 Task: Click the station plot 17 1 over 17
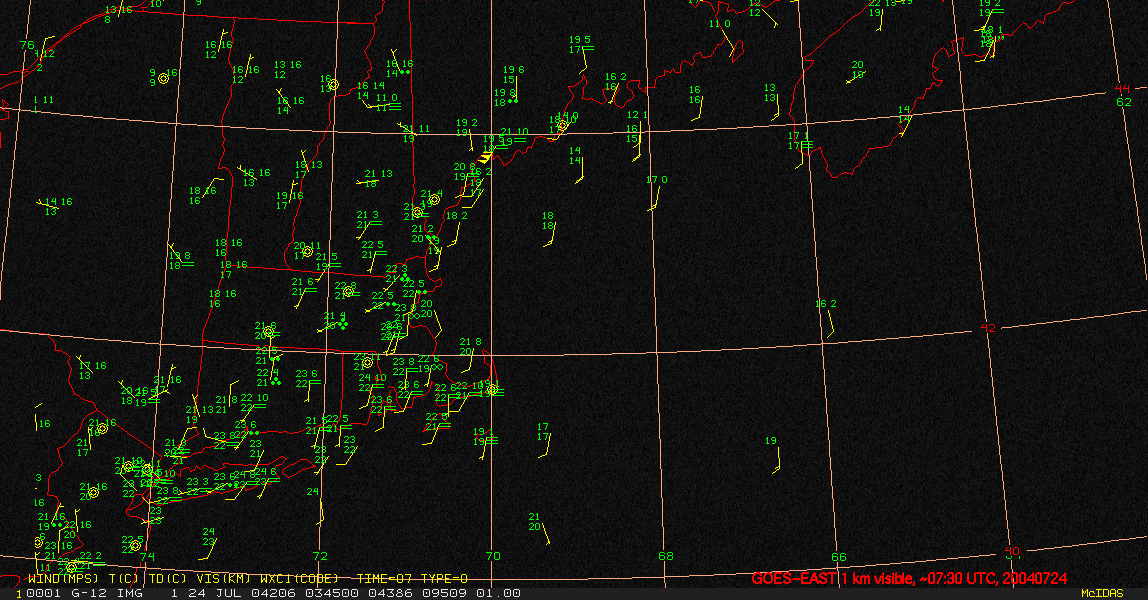click(799, 141)
